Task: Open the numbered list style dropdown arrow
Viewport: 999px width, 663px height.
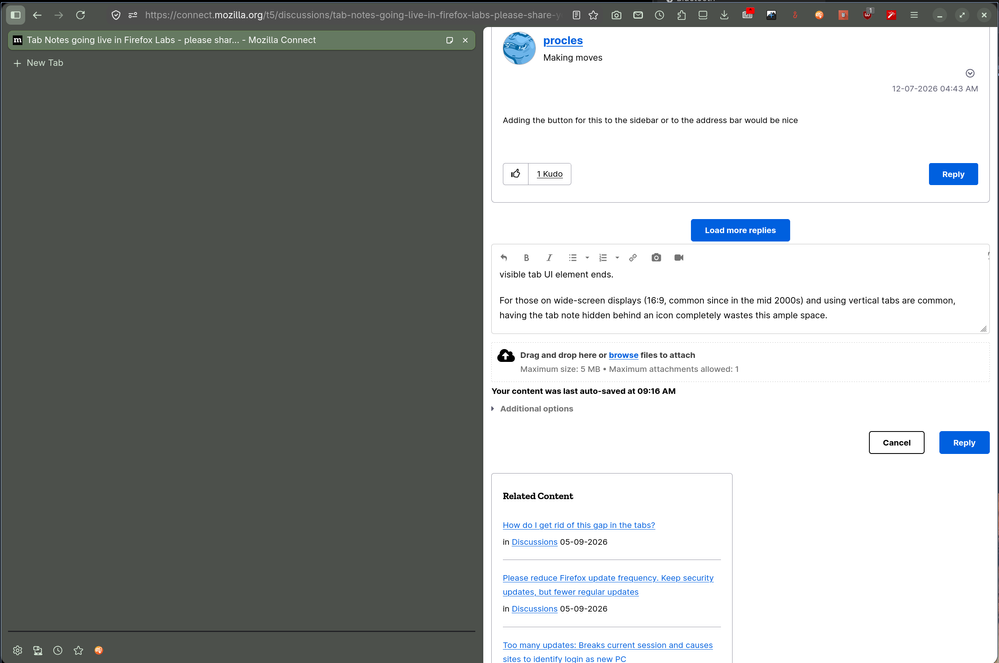Action: [x=617, y=258]
